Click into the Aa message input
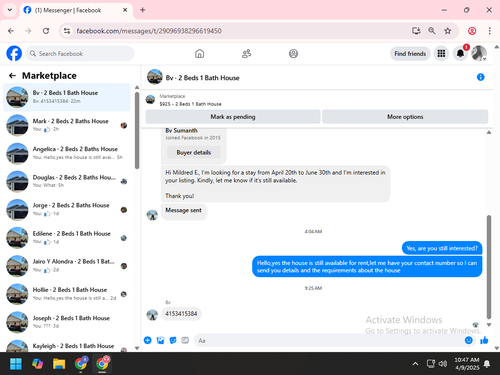This screenshot has width=500, height=375. point(328,340)
